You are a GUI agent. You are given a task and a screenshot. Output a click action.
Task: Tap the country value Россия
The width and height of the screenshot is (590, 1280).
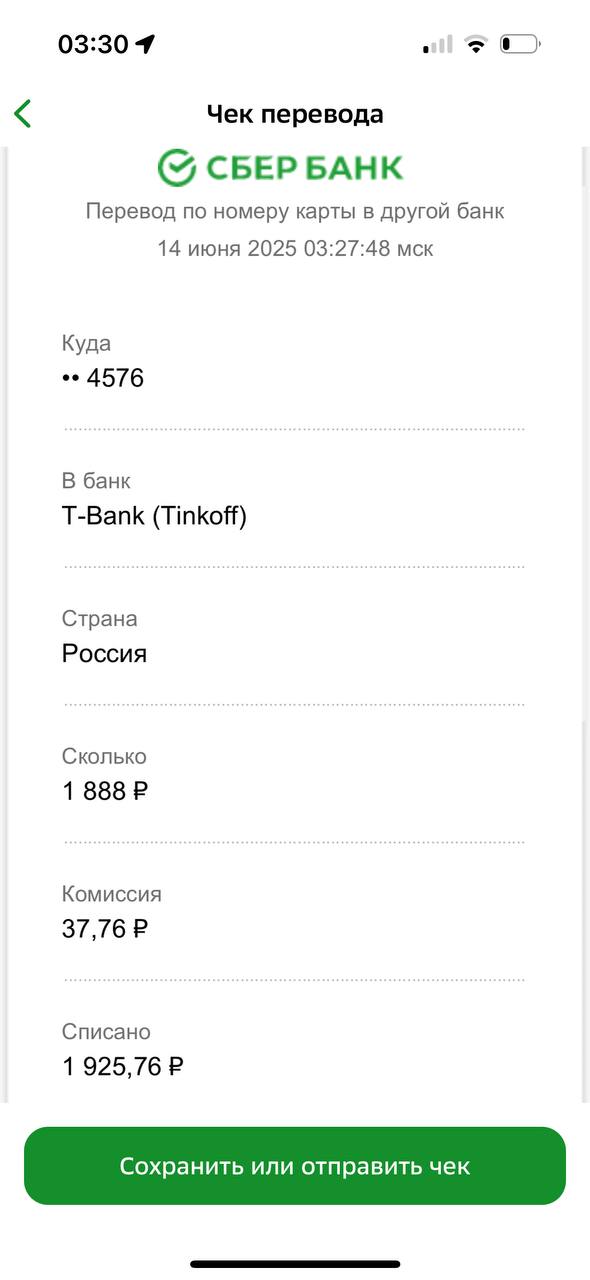pos(104,654)
